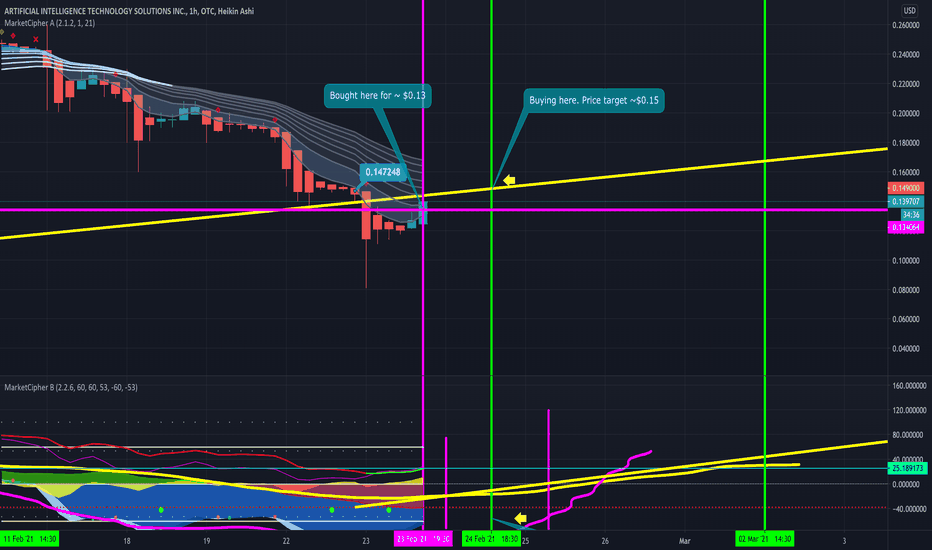The height and width of the screenshot is (550, 932).
Task: Click the 0.040000 price axis label
Action: point(905,348)
